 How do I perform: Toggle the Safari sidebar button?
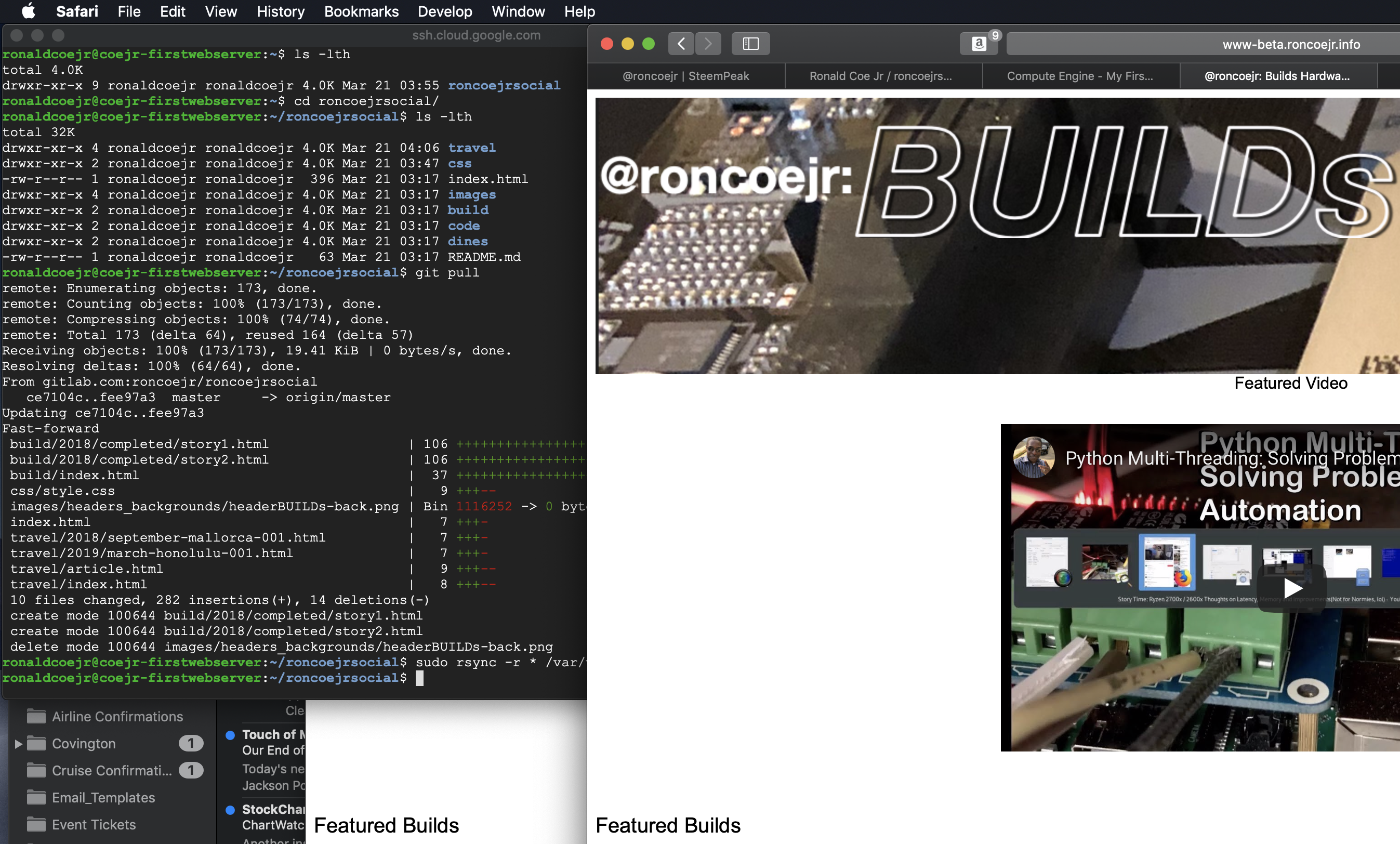(x=750, y=44)
